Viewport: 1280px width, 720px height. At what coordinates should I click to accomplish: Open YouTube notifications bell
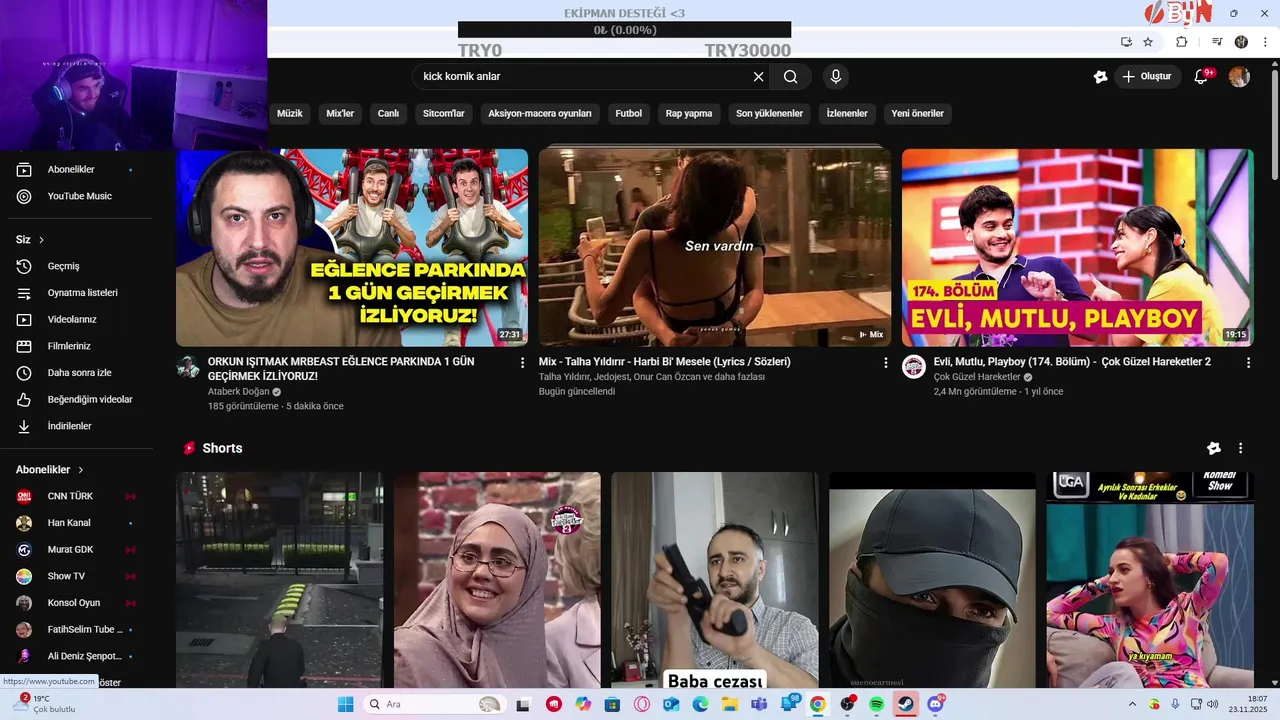click(x=1203, y=77)
